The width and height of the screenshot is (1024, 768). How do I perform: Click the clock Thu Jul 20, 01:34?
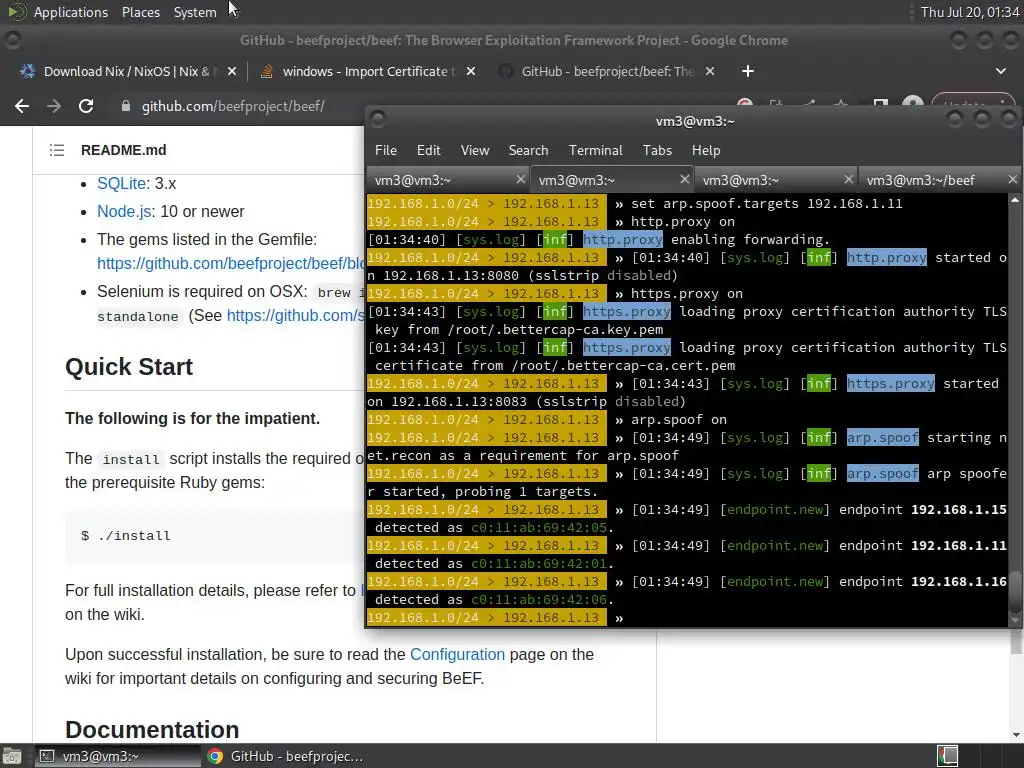click(x=970, y=12)
